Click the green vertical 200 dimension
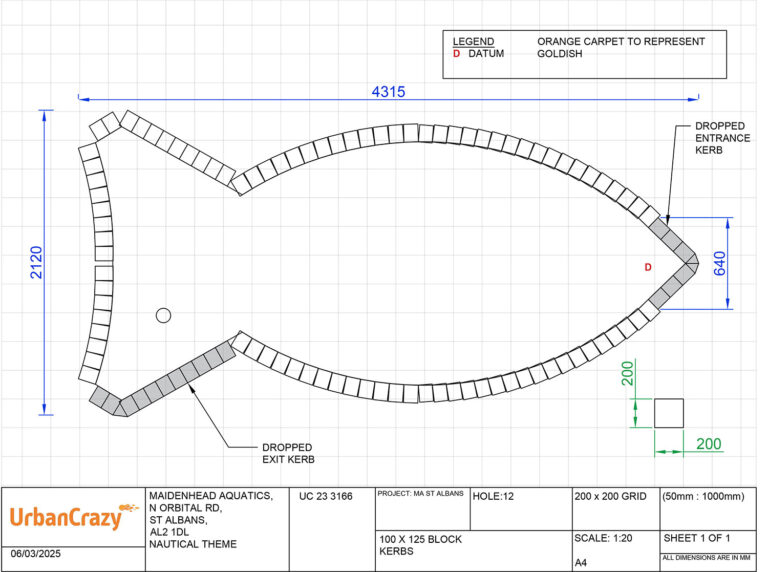 pos(627,373)
